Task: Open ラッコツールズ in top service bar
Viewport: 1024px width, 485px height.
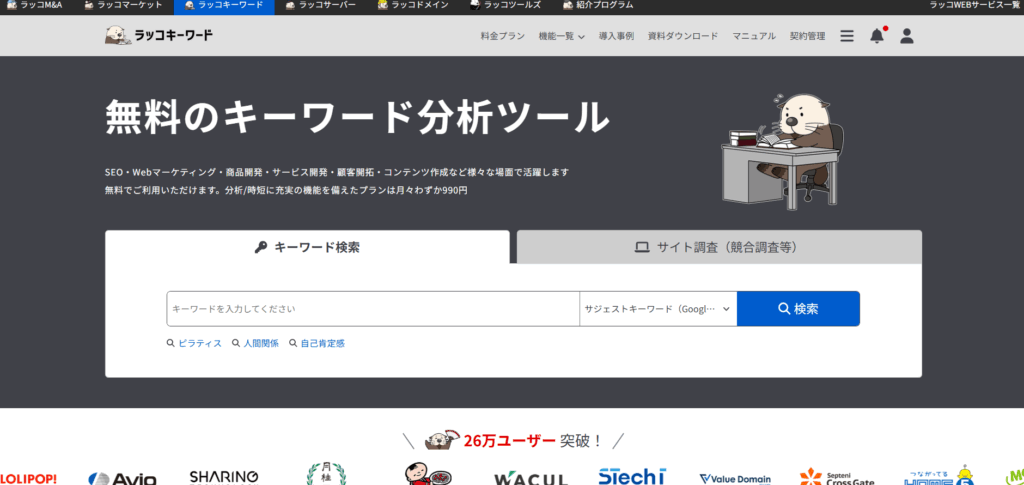Action: coord(505,5)
